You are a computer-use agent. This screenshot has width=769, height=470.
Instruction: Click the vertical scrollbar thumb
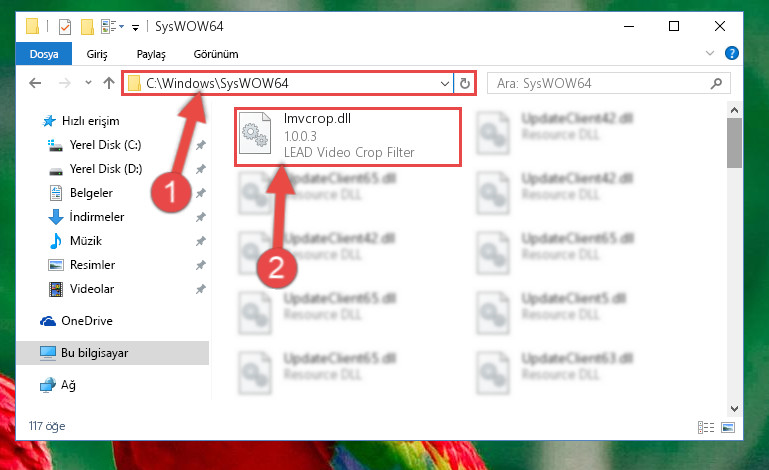point(734,143)
